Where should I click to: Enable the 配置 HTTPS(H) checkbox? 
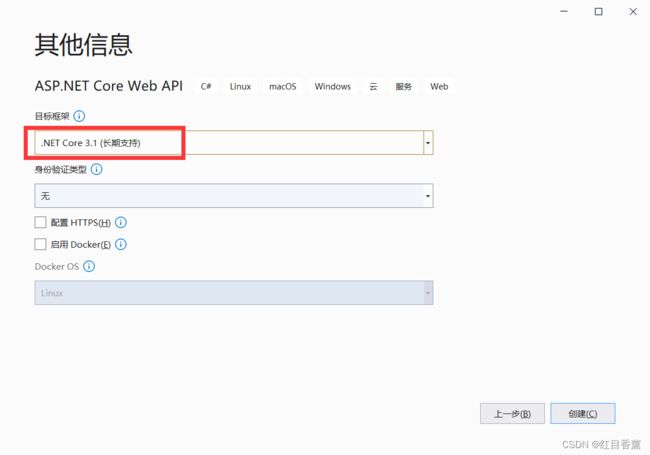[x=41, y=223]
